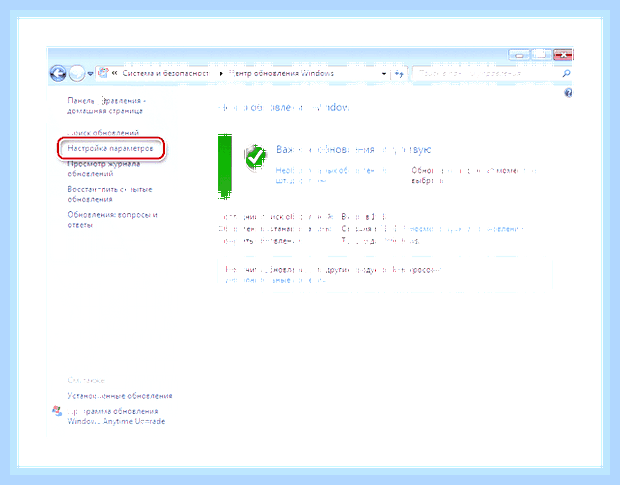Open sidebar «Просмотр журнала обновлений»
Screen dimensions: 620x485
point(104,169)
